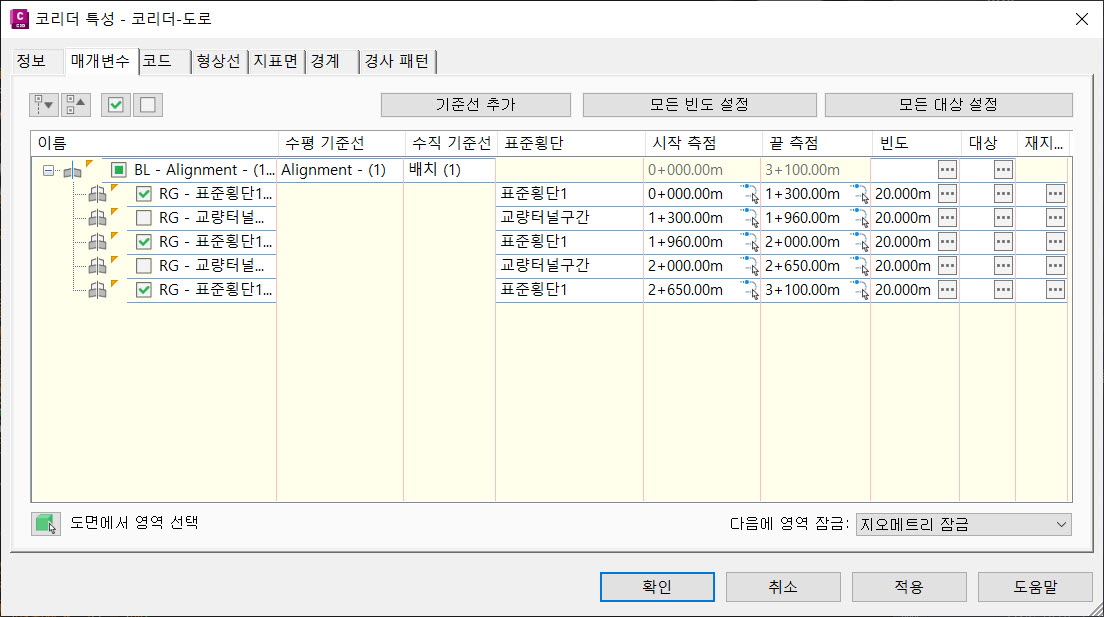This screenshot has width=1104, height=617.
Task: Apply changes with 적용 button
Action: click(x=909, y=587)
